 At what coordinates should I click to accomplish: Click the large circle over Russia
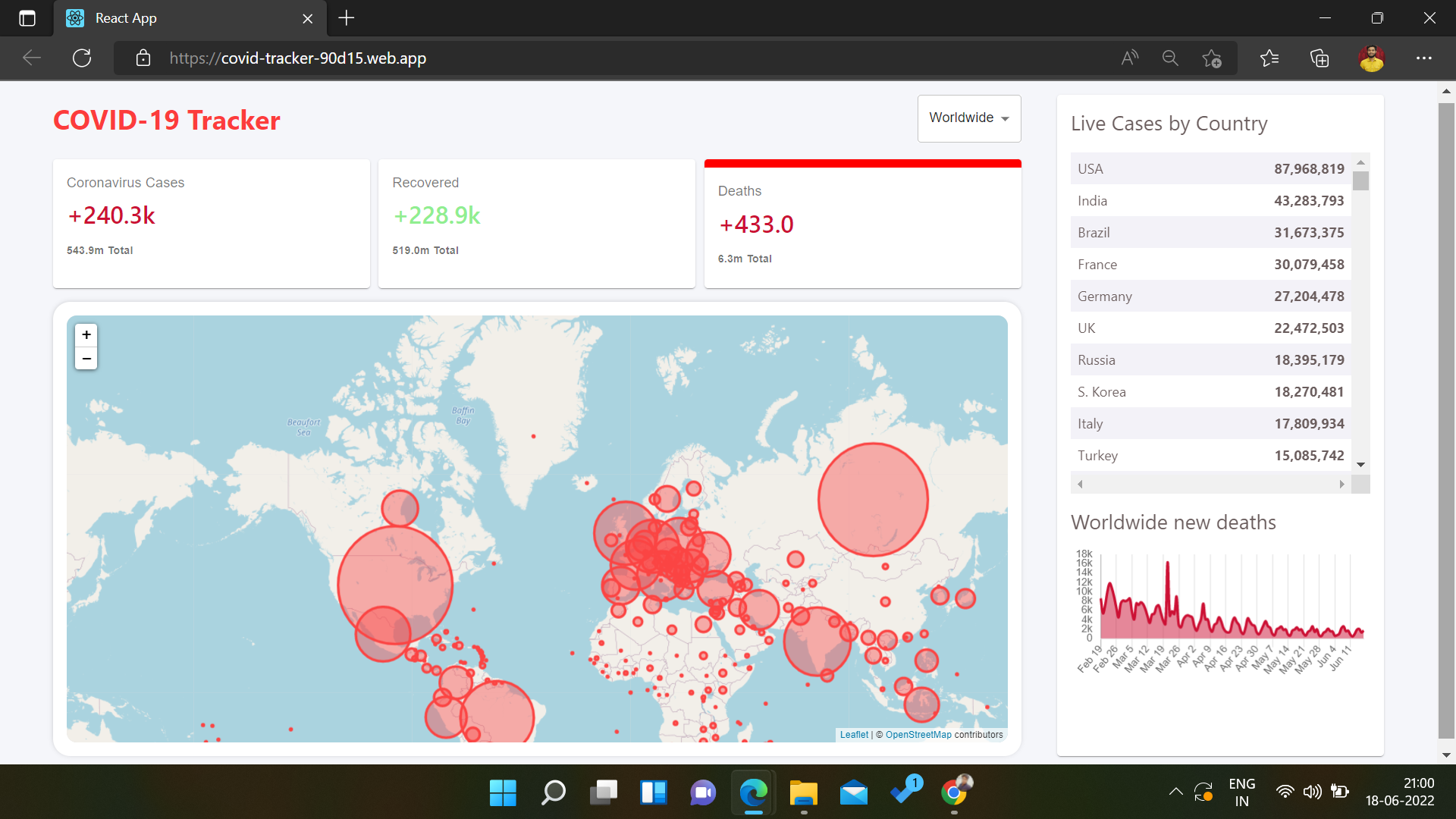click(873, 500)
